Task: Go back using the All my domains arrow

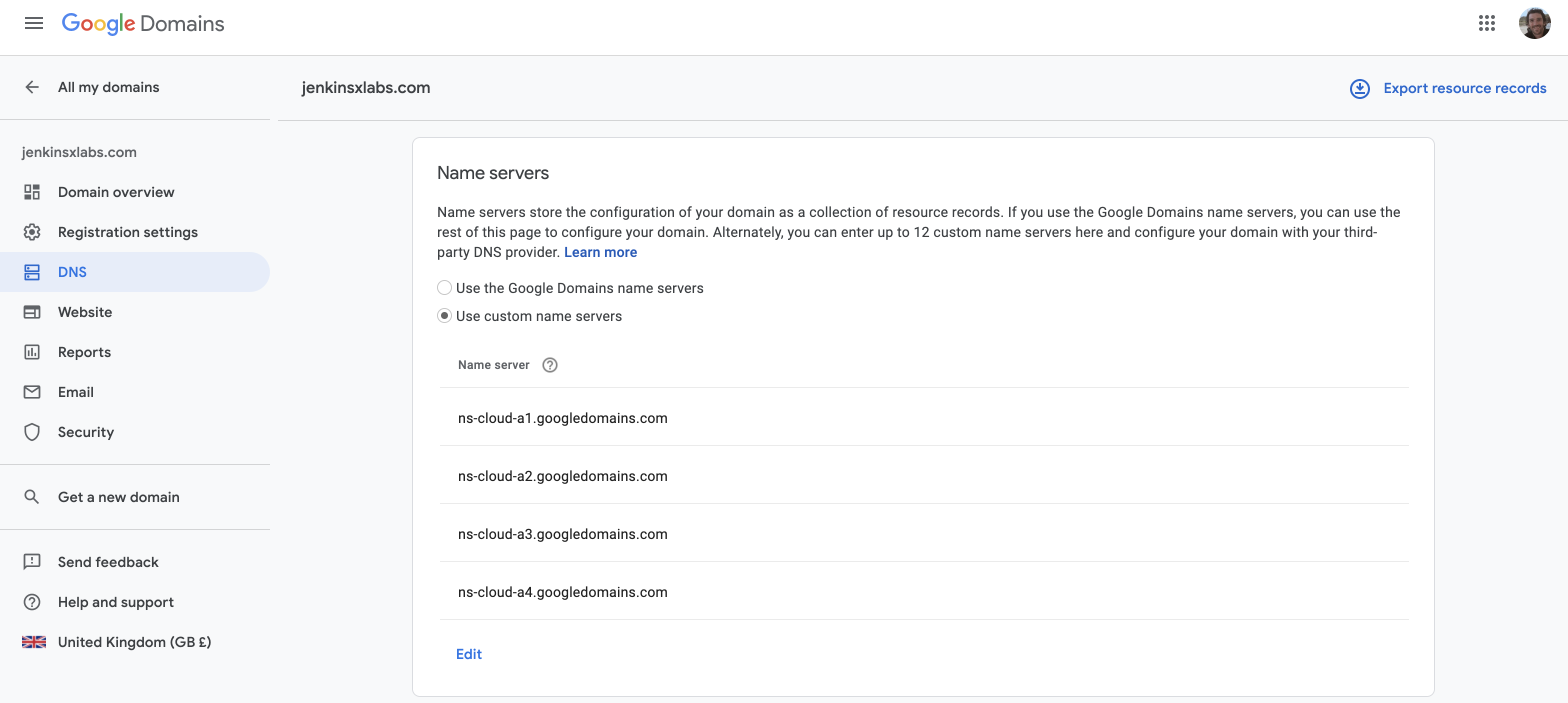Action: pos(31,87)
